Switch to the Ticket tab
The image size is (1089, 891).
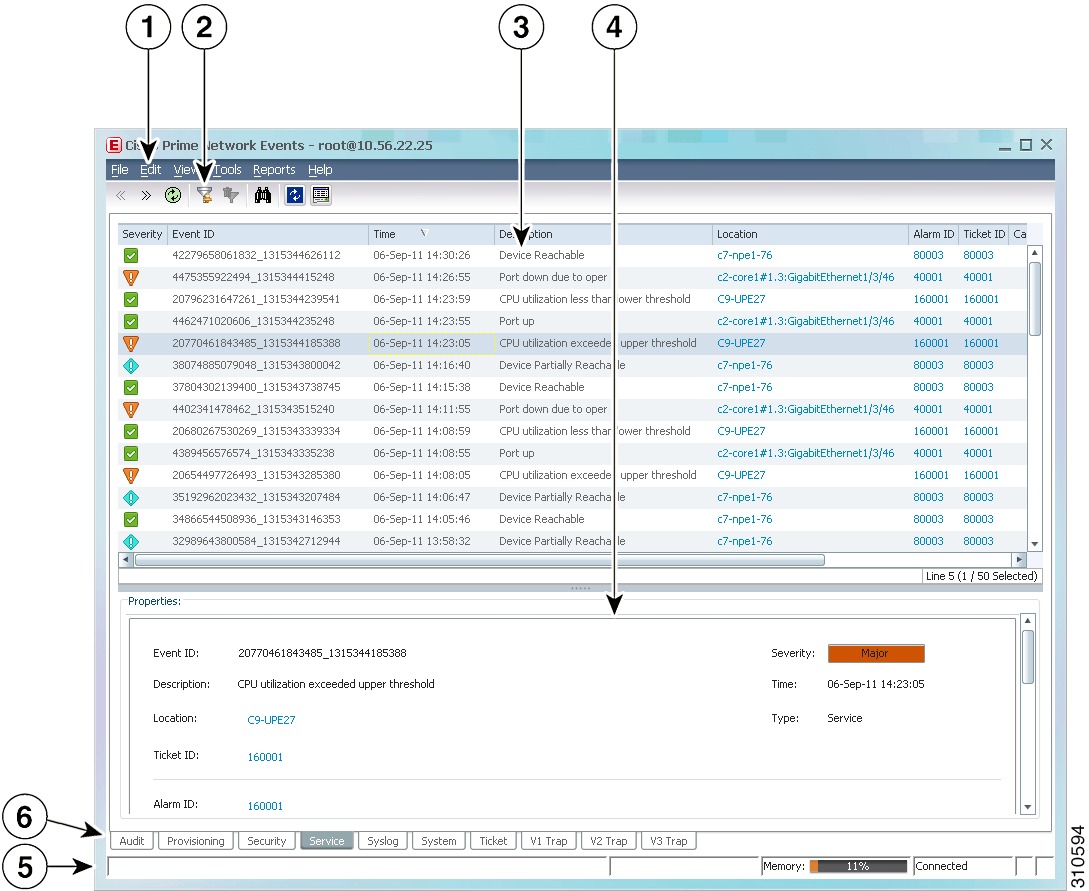[x=493, y=841]
